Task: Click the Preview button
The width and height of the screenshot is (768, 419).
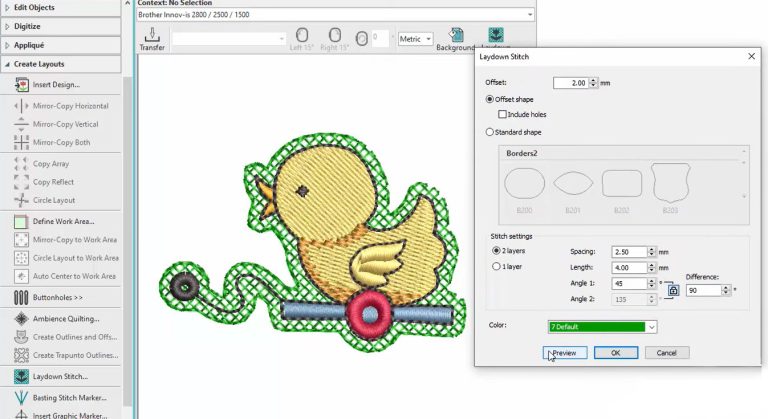Action: (565, 353)
